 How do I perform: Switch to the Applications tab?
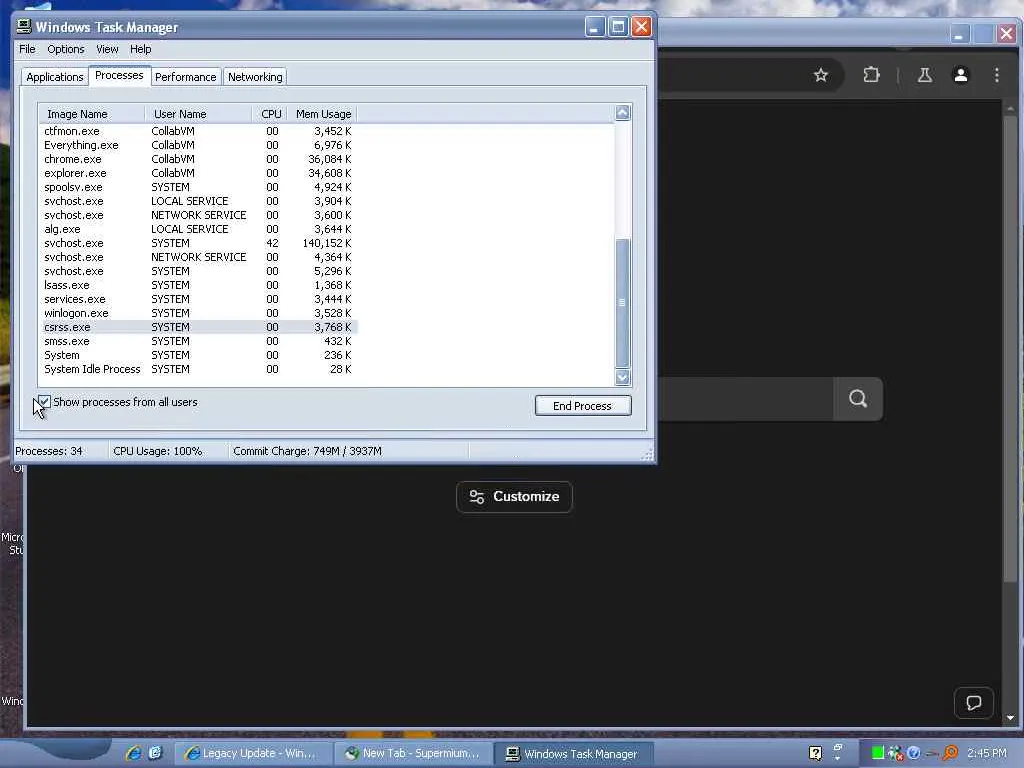tap(55, 77)
